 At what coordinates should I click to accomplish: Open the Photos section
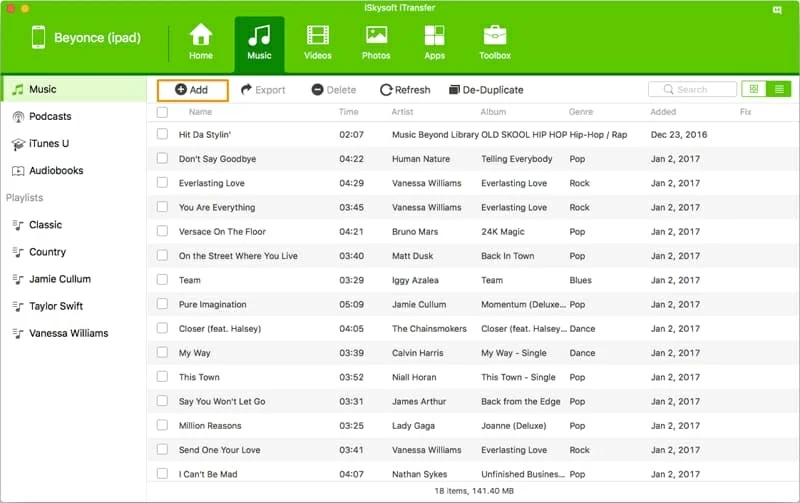(x=376, y=42)
